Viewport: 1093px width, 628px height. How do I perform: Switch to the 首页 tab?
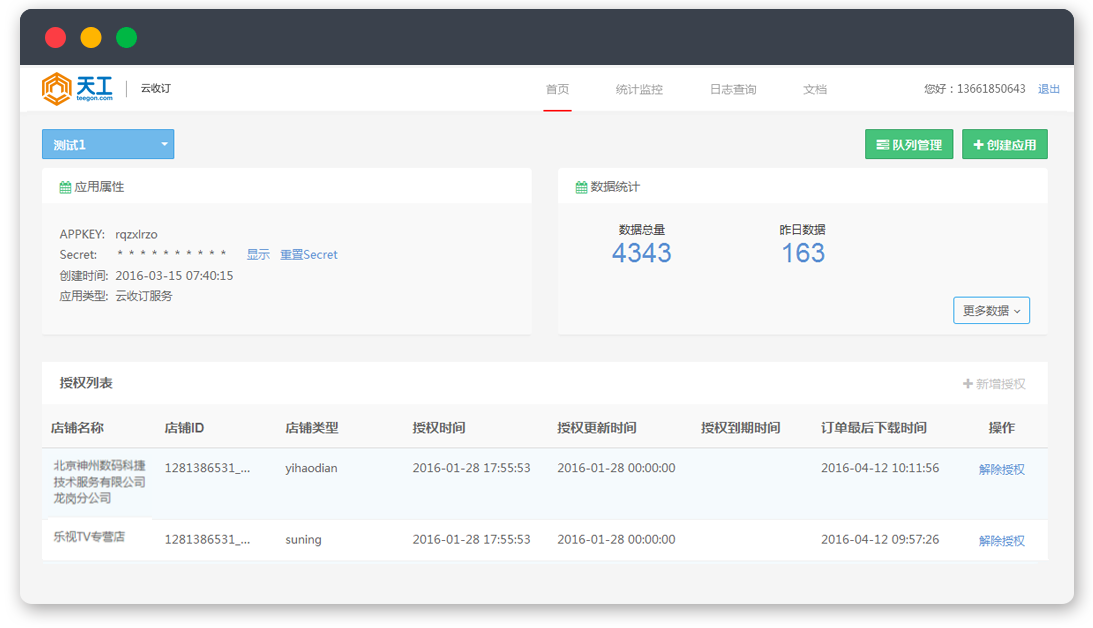(x=557, y=89)
